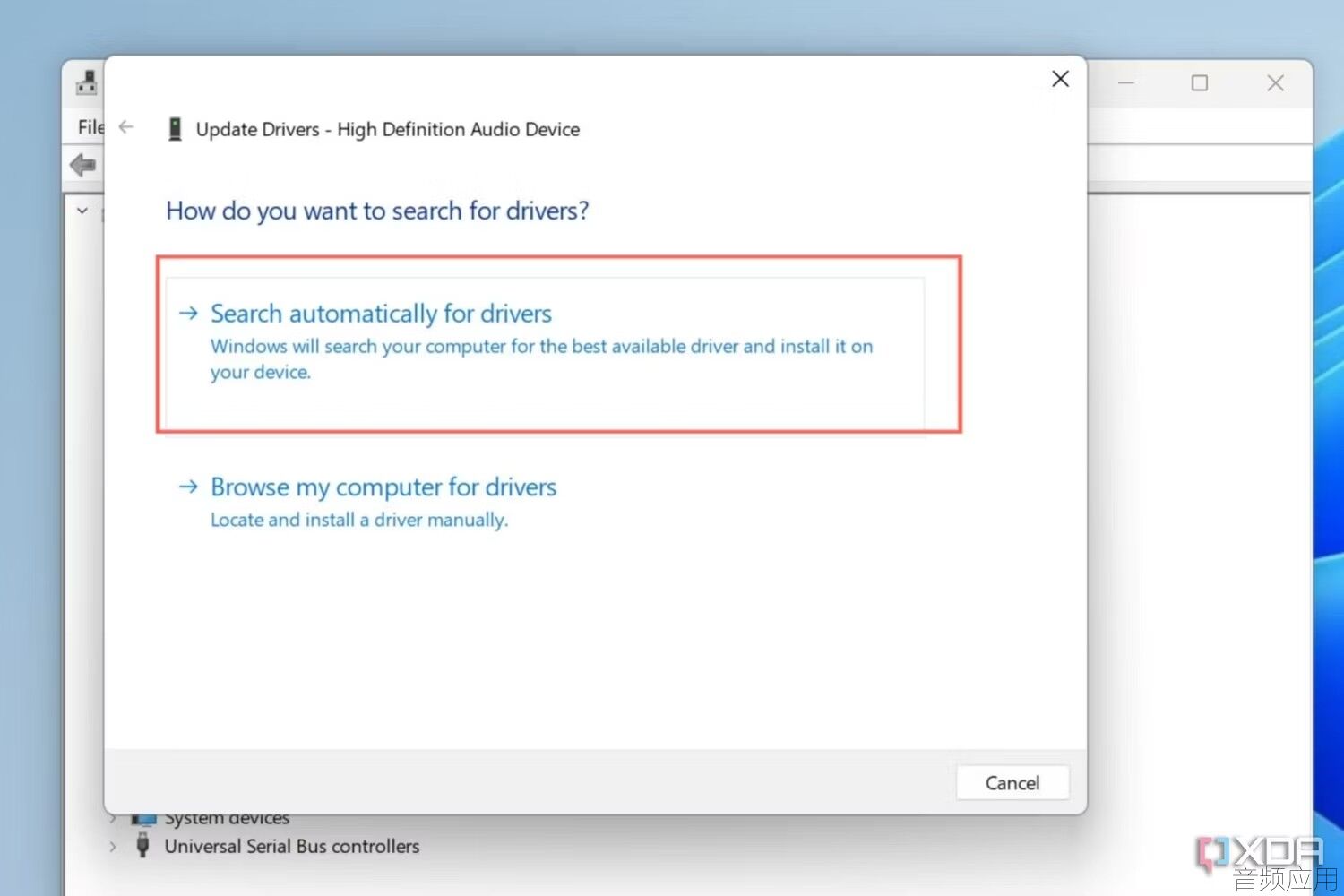1344x896 pixels.
Task: Click the 'How do you want to search for drivers?' heading
Action: click(x=377, y=211)
